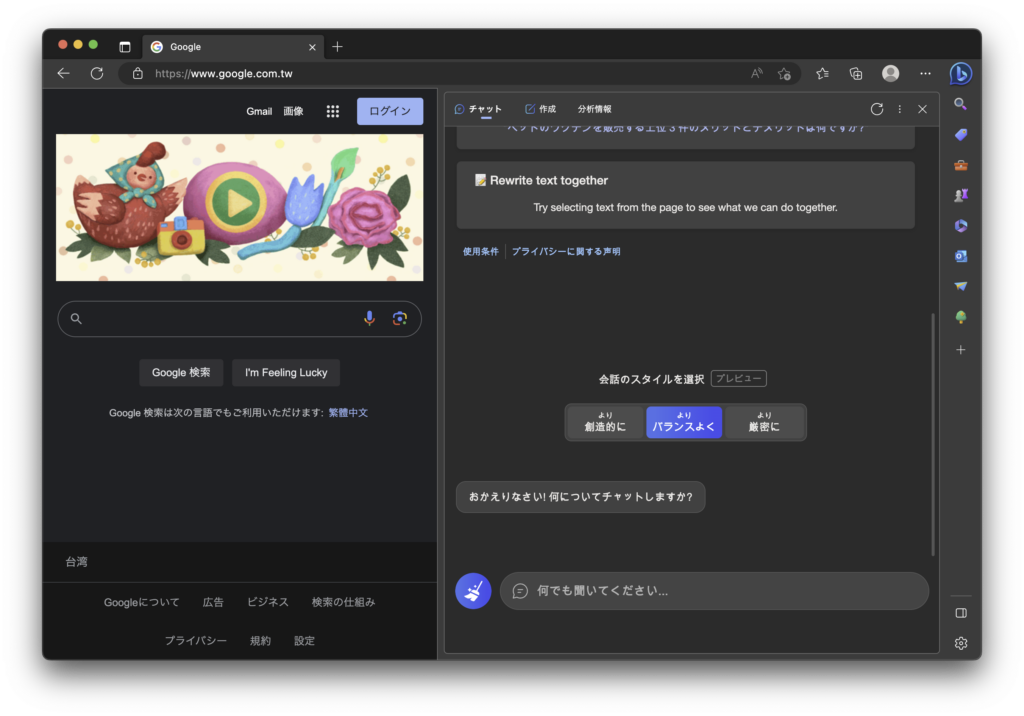
Task: Open the sidebar tree E-tree icon
Action: 960,317
